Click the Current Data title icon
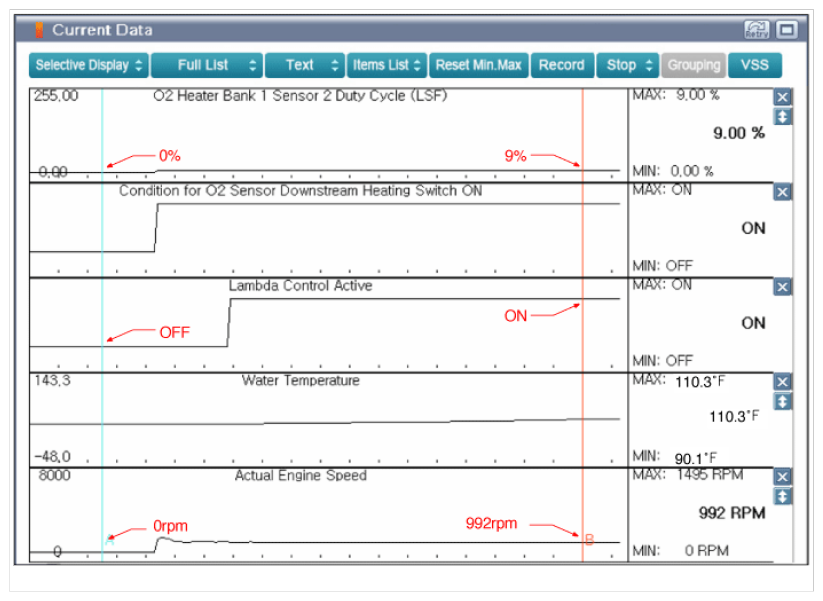 (x=39, y=30)
